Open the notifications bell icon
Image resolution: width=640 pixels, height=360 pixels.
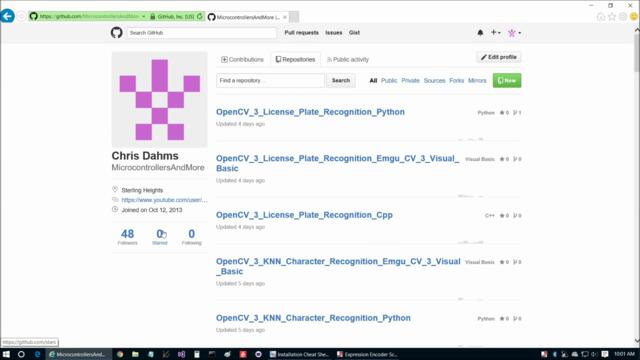(x=480, y=32)
